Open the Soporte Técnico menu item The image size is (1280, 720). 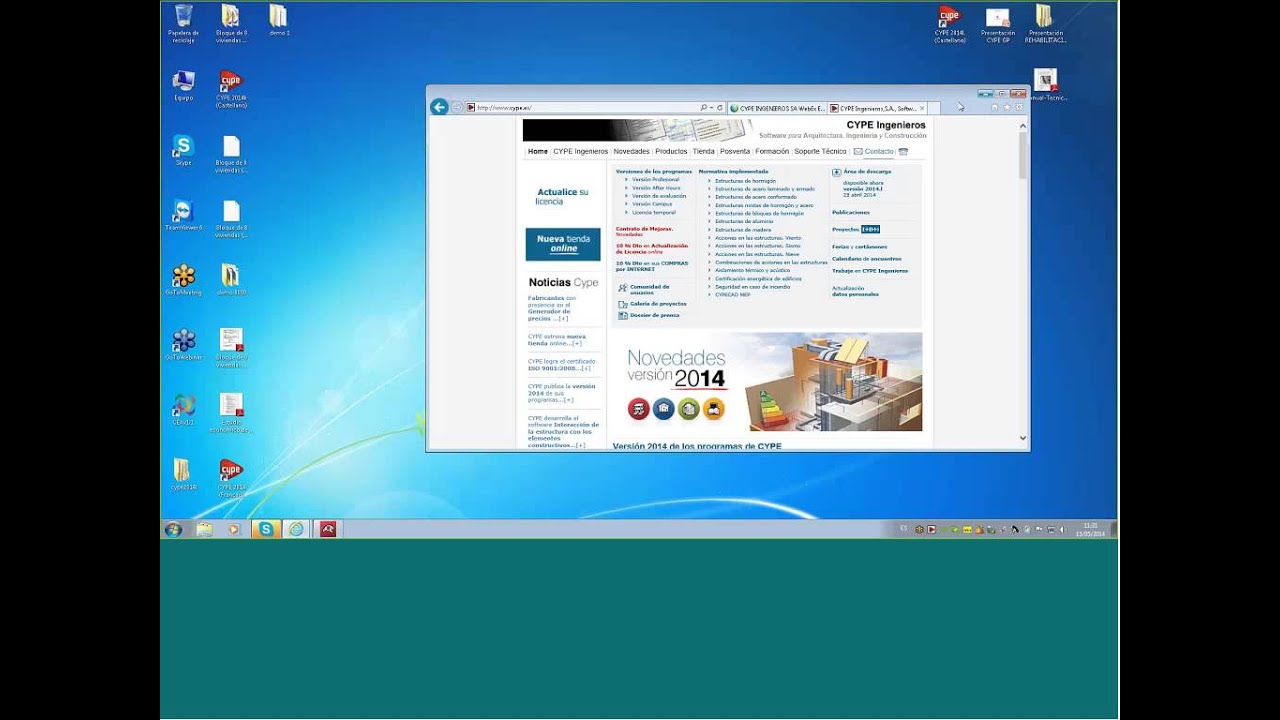tap(820, 152)
